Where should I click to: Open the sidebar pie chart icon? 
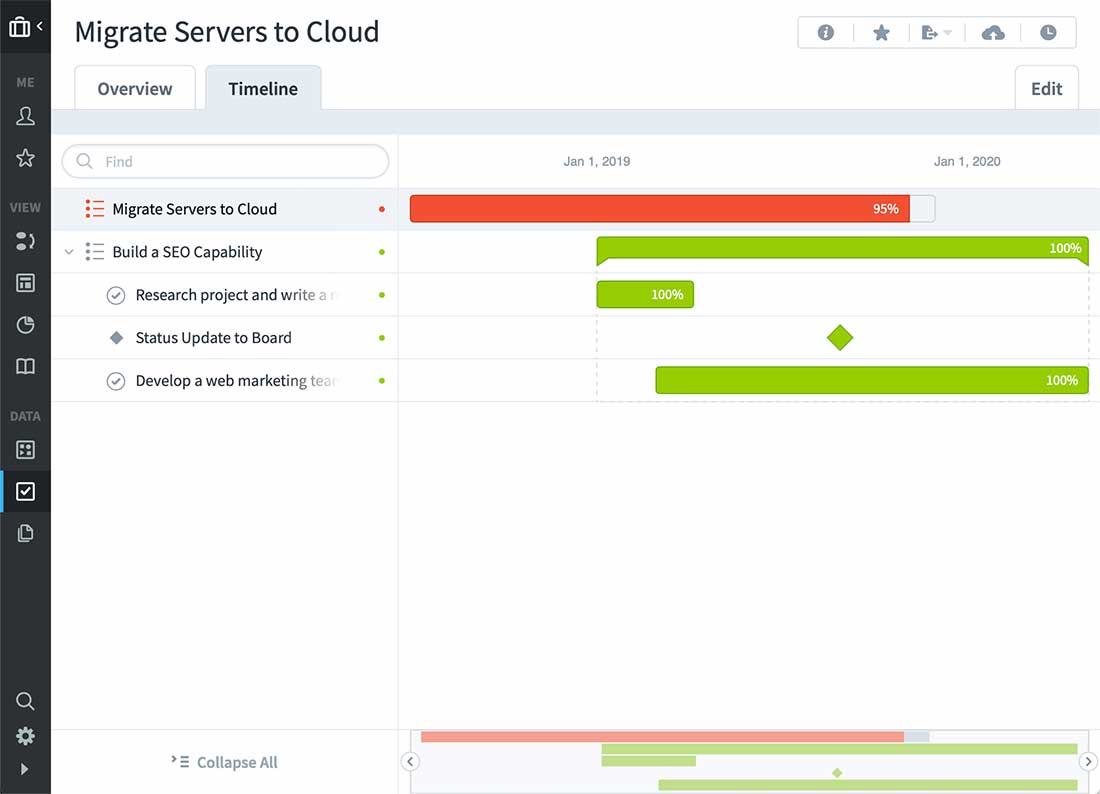[x=26, y=325]
